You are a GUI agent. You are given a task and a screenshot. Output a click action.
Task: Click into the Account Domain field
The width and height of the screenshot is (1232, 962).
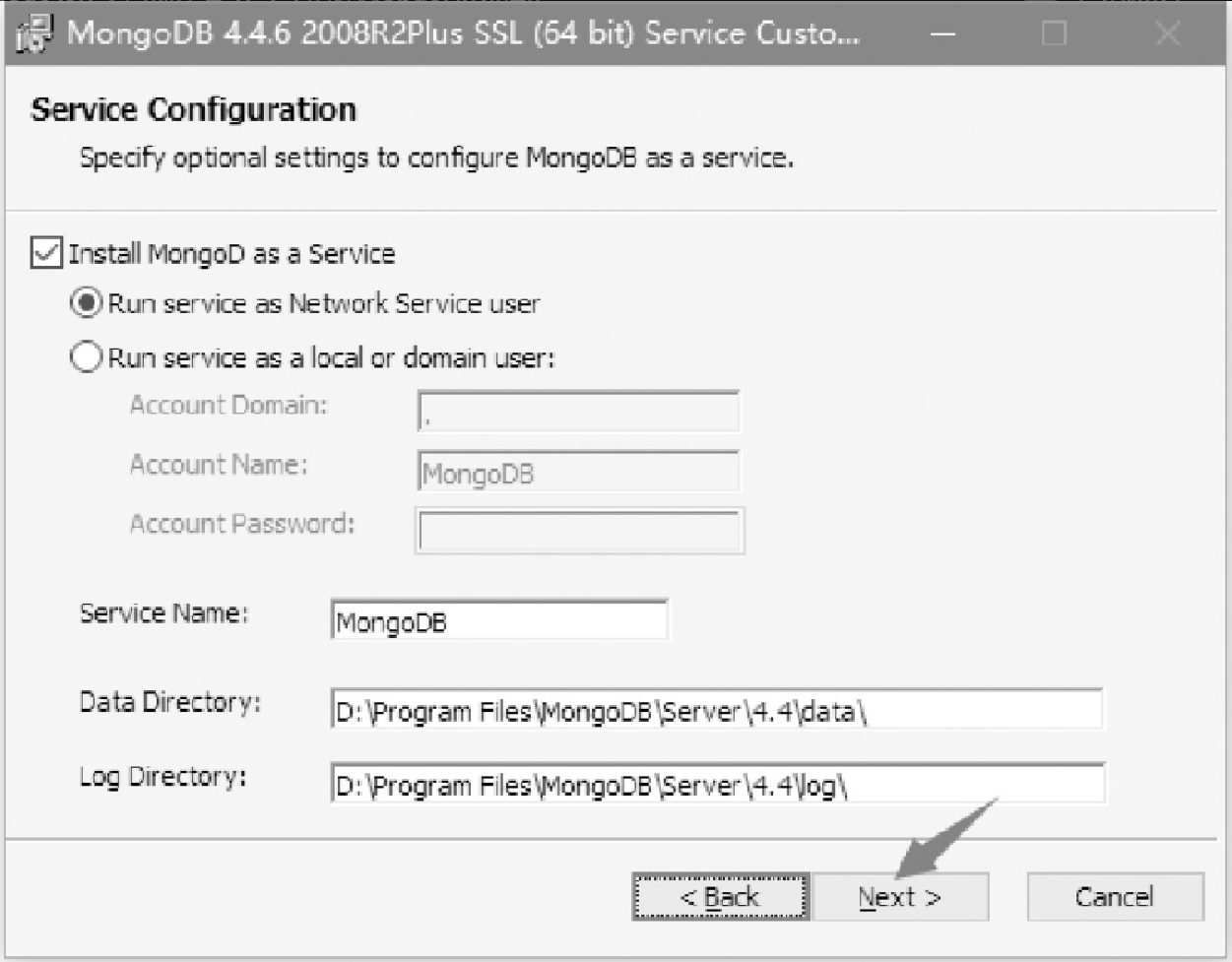point(578,412)
